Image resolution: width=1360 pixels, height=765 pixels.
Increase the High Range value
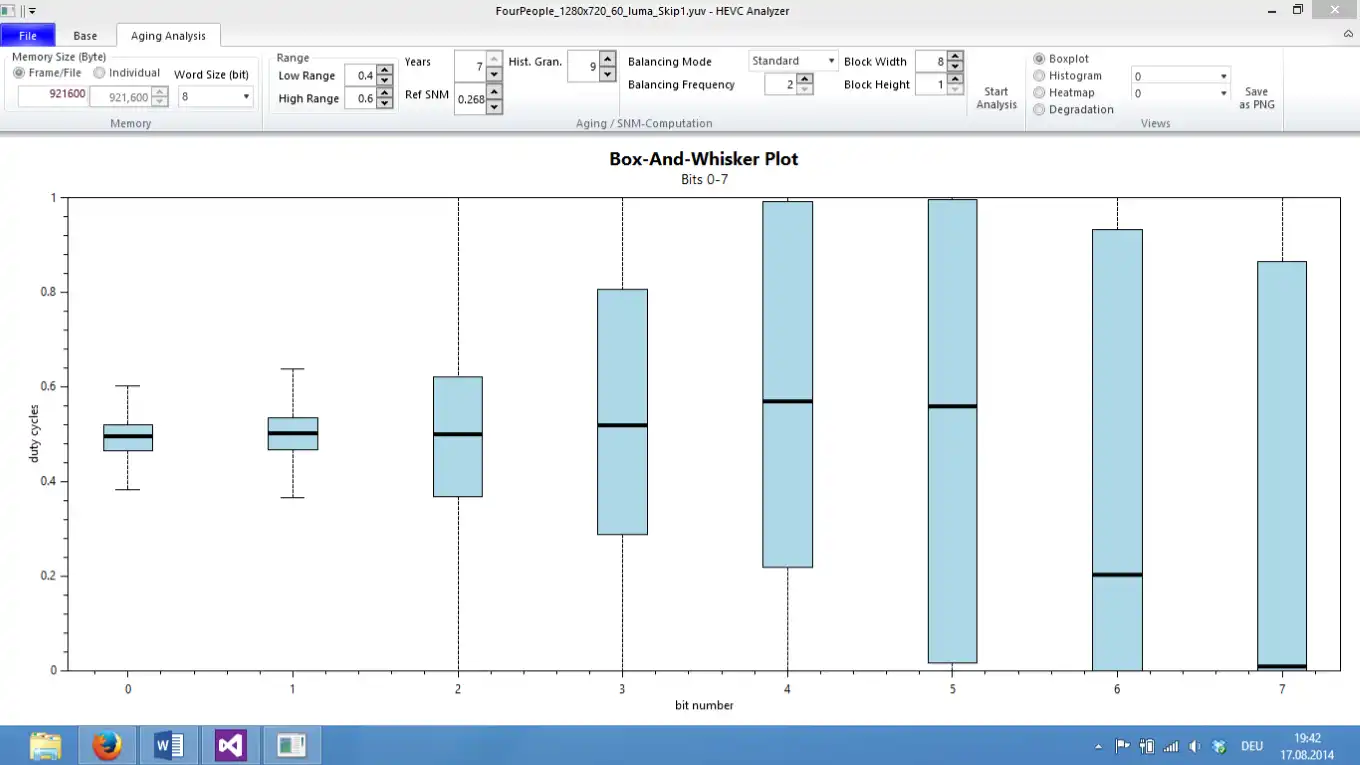[384, 93]
